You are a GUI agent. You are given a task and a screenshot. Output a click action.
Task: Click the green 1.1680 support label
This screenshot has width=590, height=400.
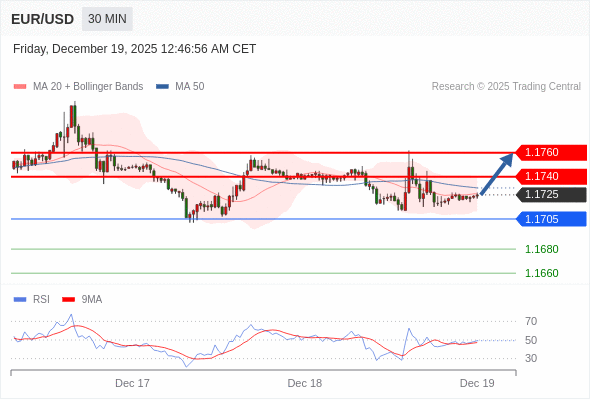click(x=541, y=249)
